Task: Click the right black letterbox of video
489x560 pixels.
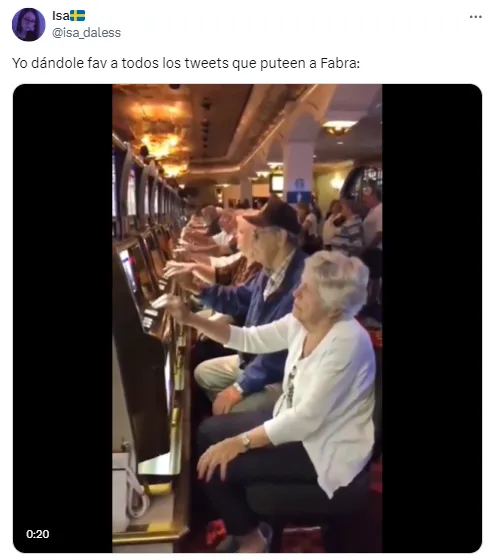Action: (x=432, y=318)
